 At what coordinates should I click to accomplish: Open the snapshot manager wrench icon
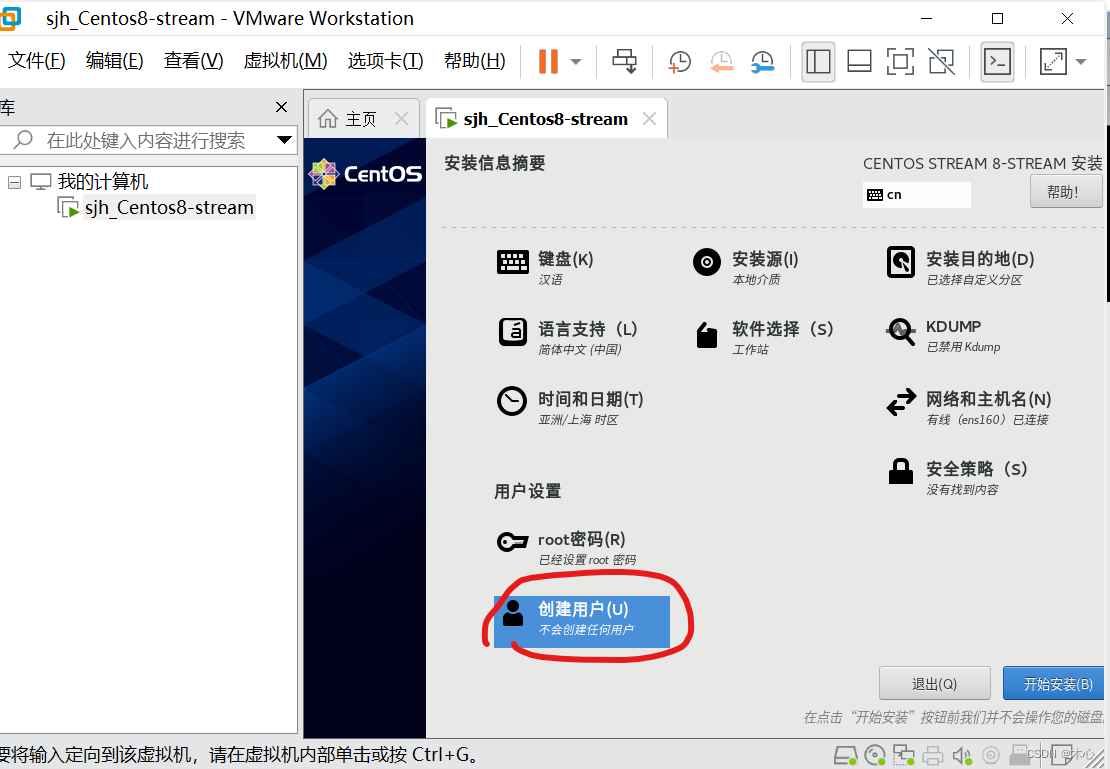pos(762,62)
